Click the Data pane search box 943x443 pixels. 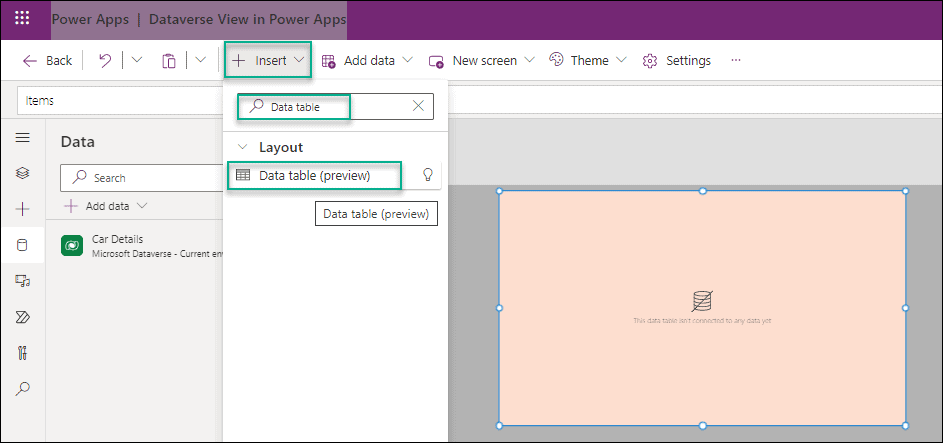click(x=141, y=178)
